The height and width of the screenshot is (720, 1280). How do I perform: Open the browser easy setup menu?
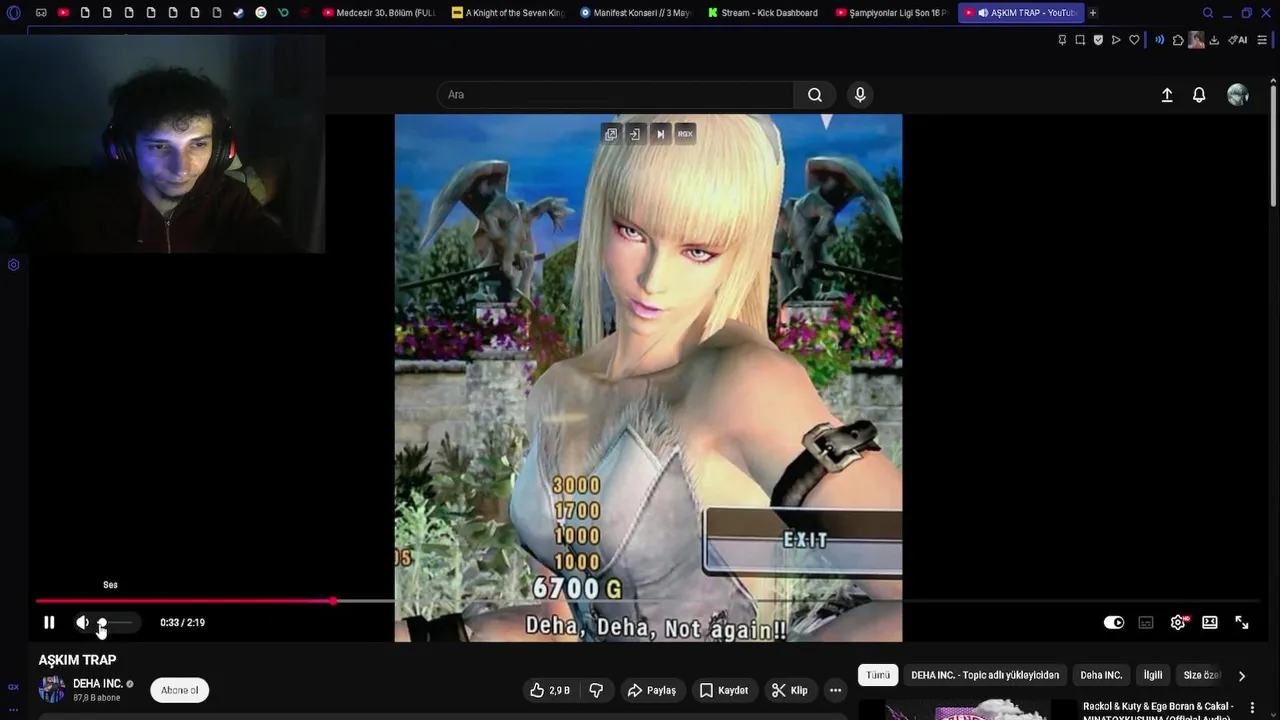click(1262, 40)
